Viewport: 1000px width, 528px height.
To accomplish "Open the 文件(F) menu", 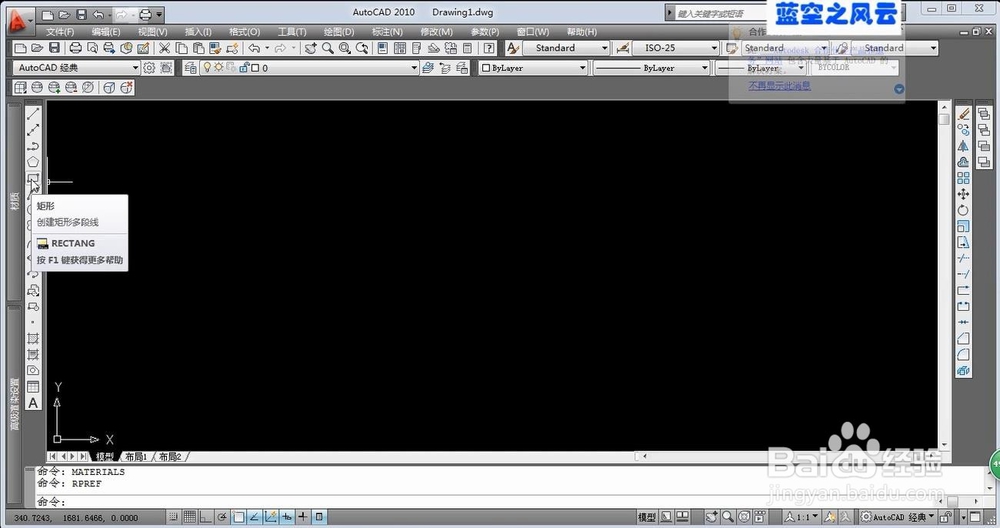I will click(x=60, y=31).
